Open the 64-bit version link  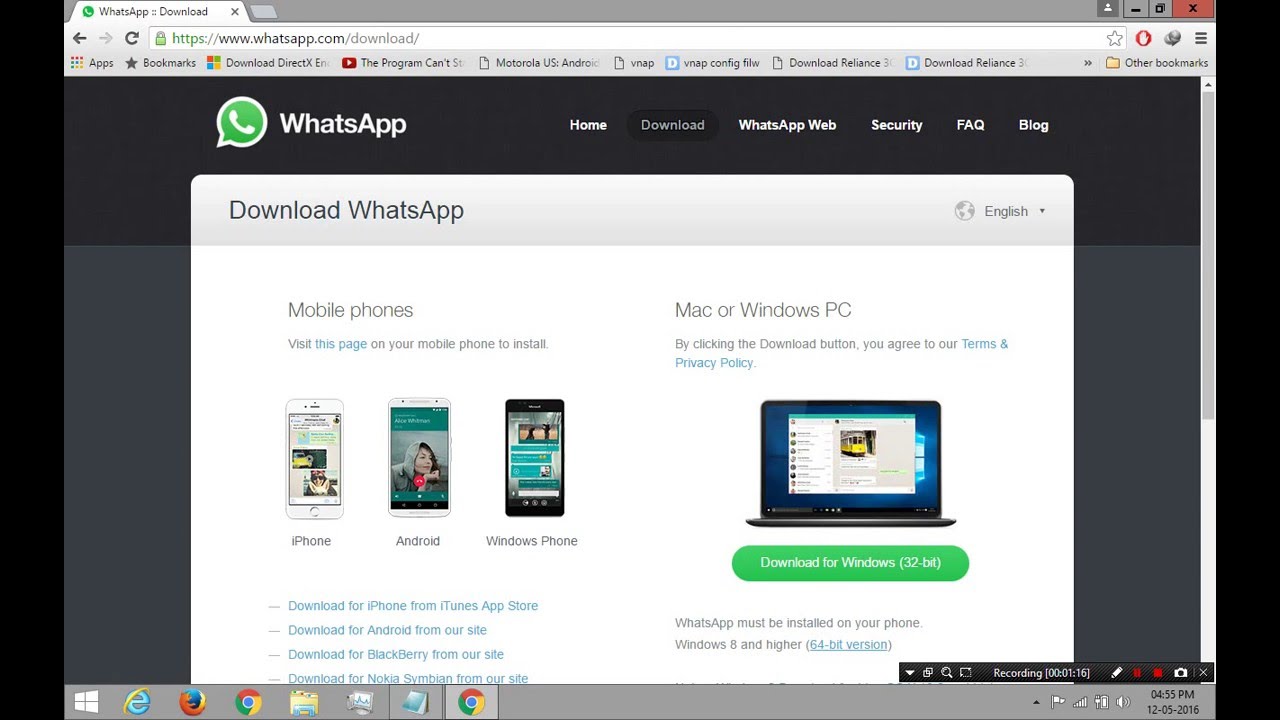tap(848, 645)
